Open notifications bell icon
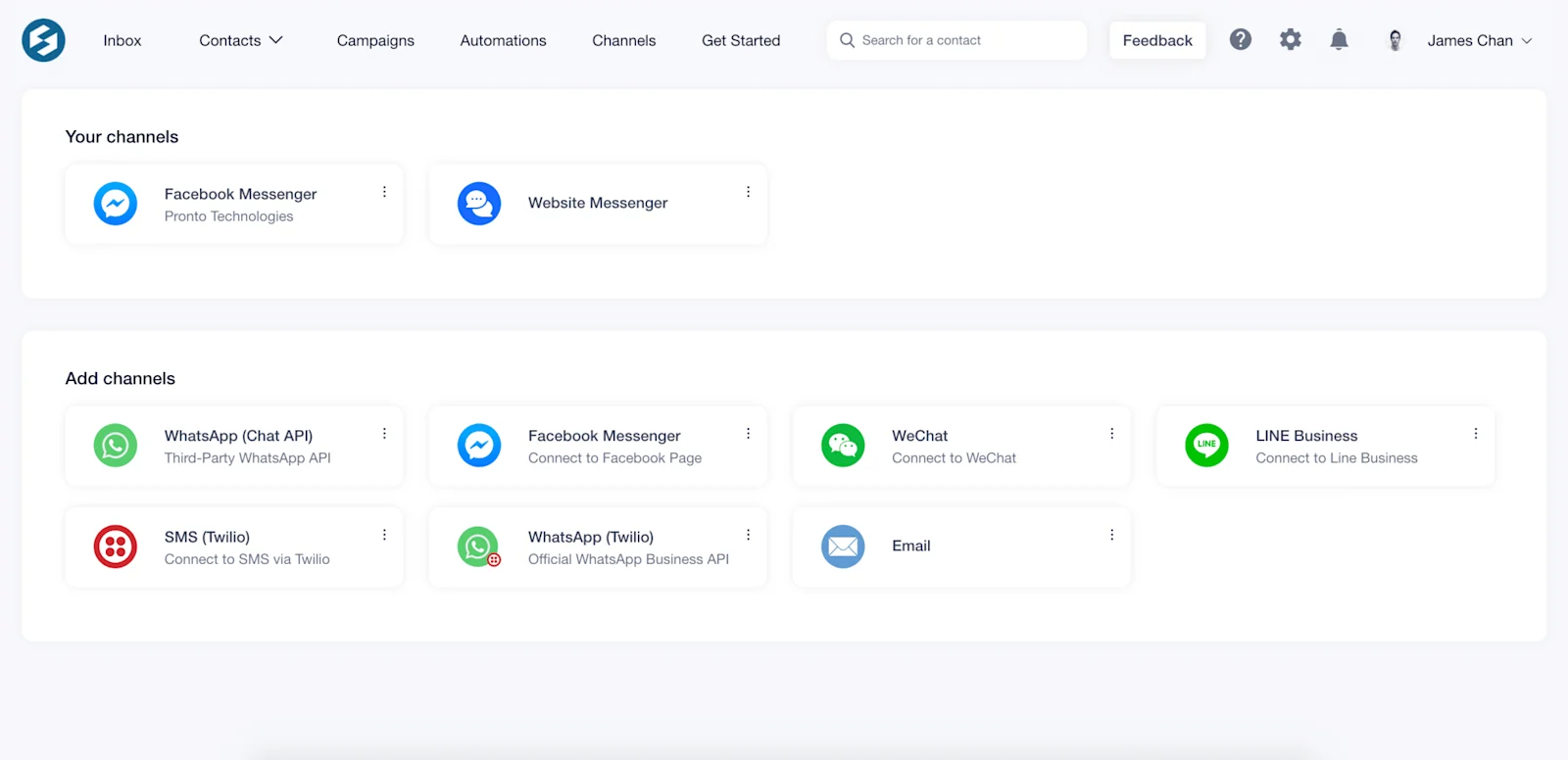This screenshot has height=760, width=1568. (1339, 39)
